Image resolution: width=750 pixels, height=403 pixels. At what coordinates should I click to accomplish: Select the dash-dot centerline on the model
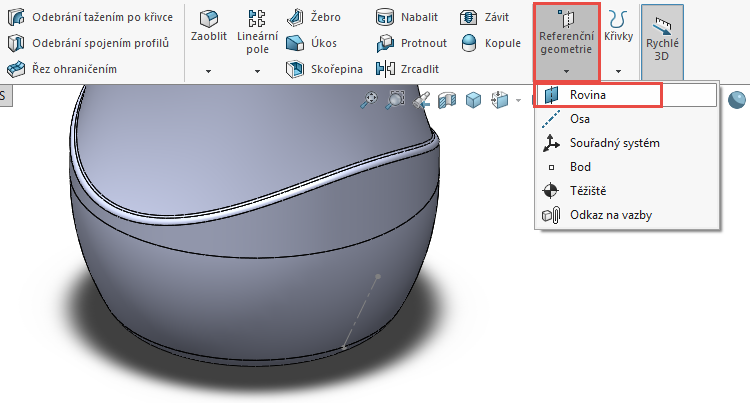coord(361,312)
